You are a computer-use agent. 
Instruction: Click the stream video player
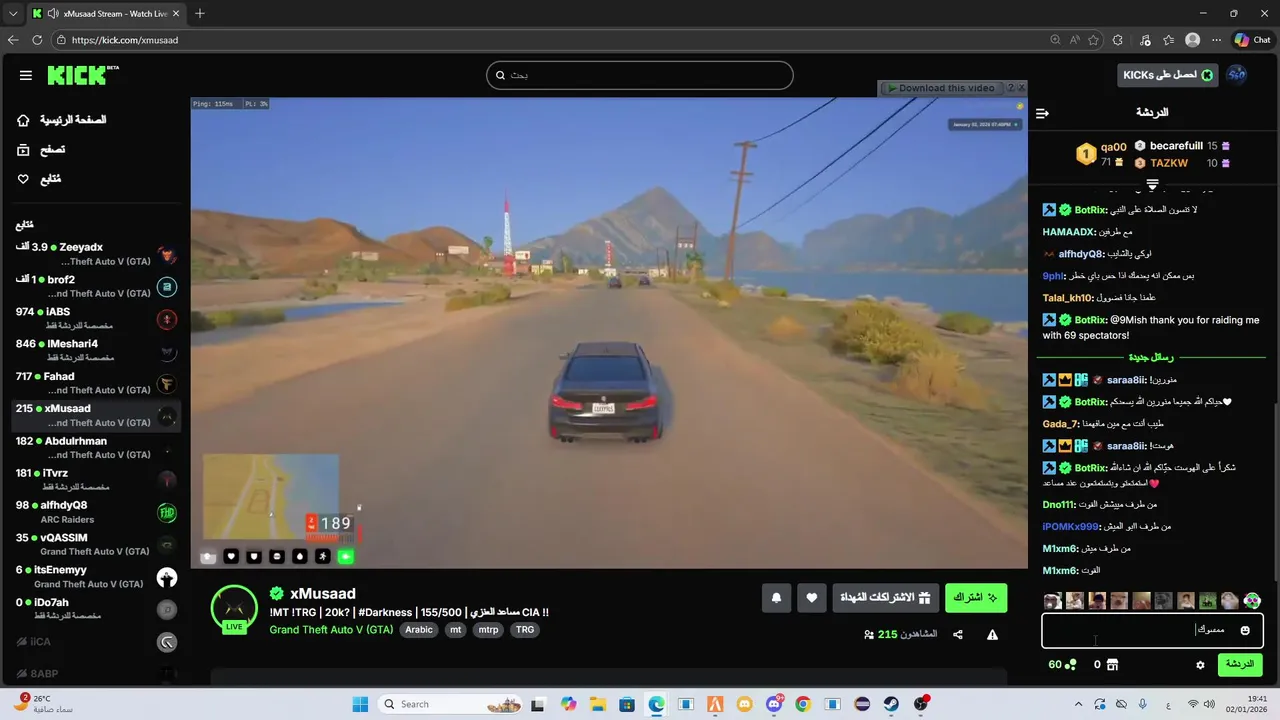(609, 333)
